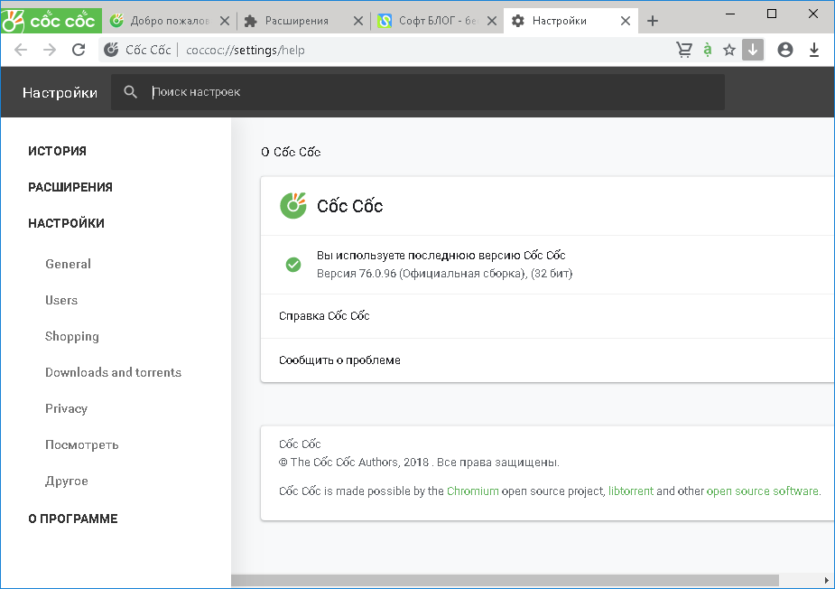835x589 pixels.
Task: Open the user profile avatar icon
Action: [x=785, y=50]
